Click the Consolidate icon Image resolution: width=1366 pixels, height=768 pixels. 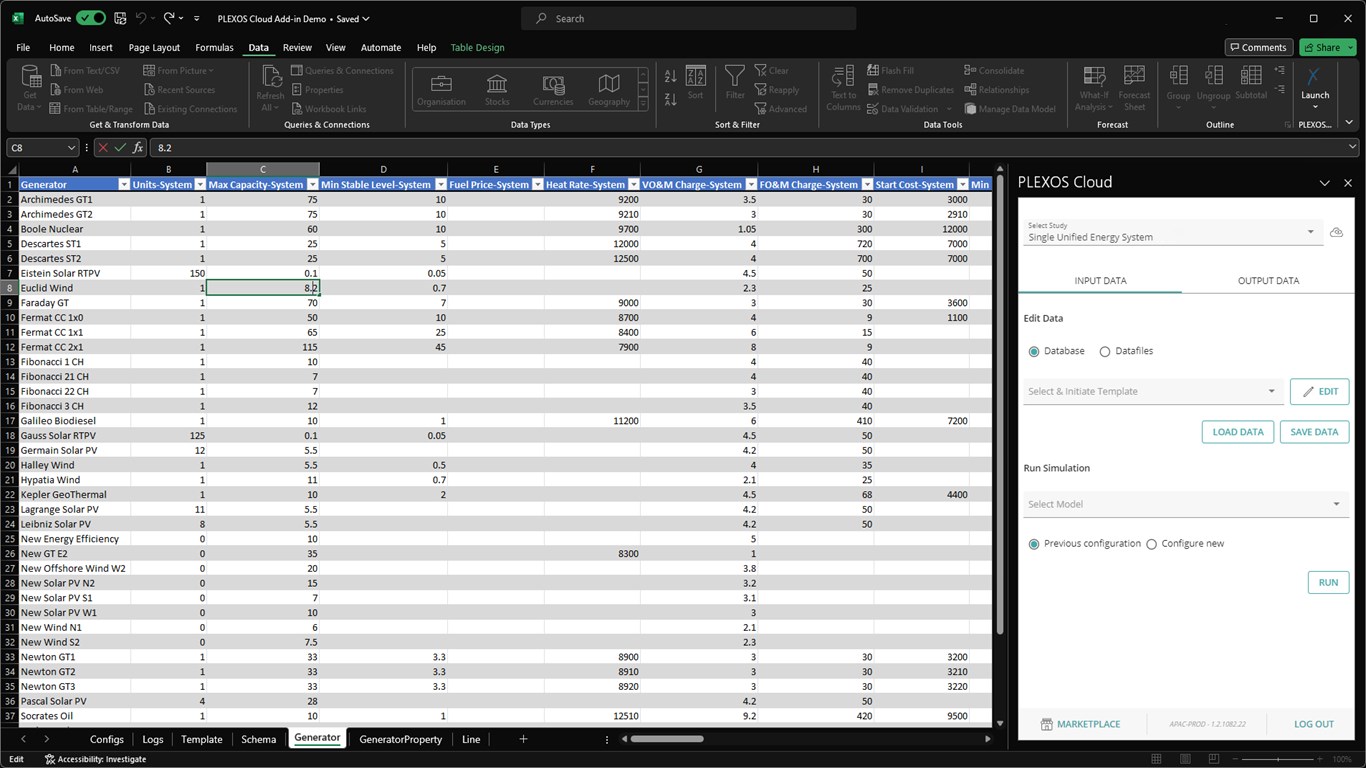tap(970, 71)
